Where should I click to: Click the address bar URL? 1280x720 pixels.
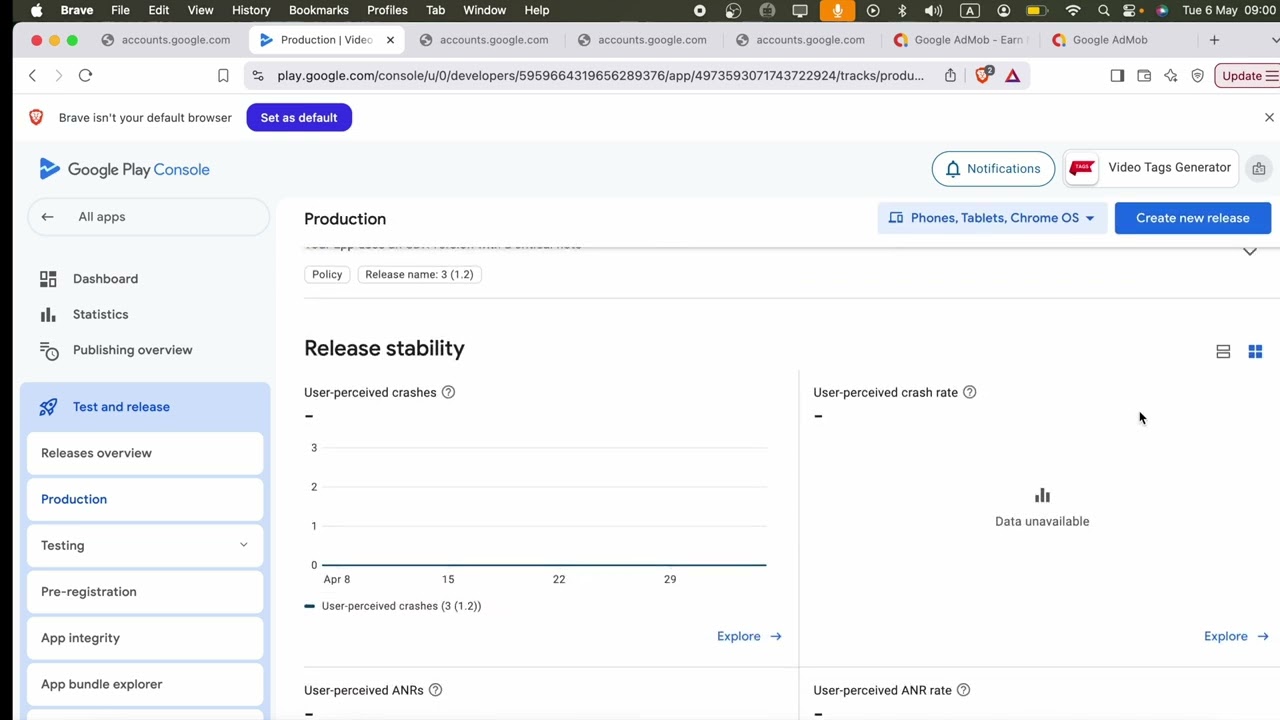pos(600,75)
